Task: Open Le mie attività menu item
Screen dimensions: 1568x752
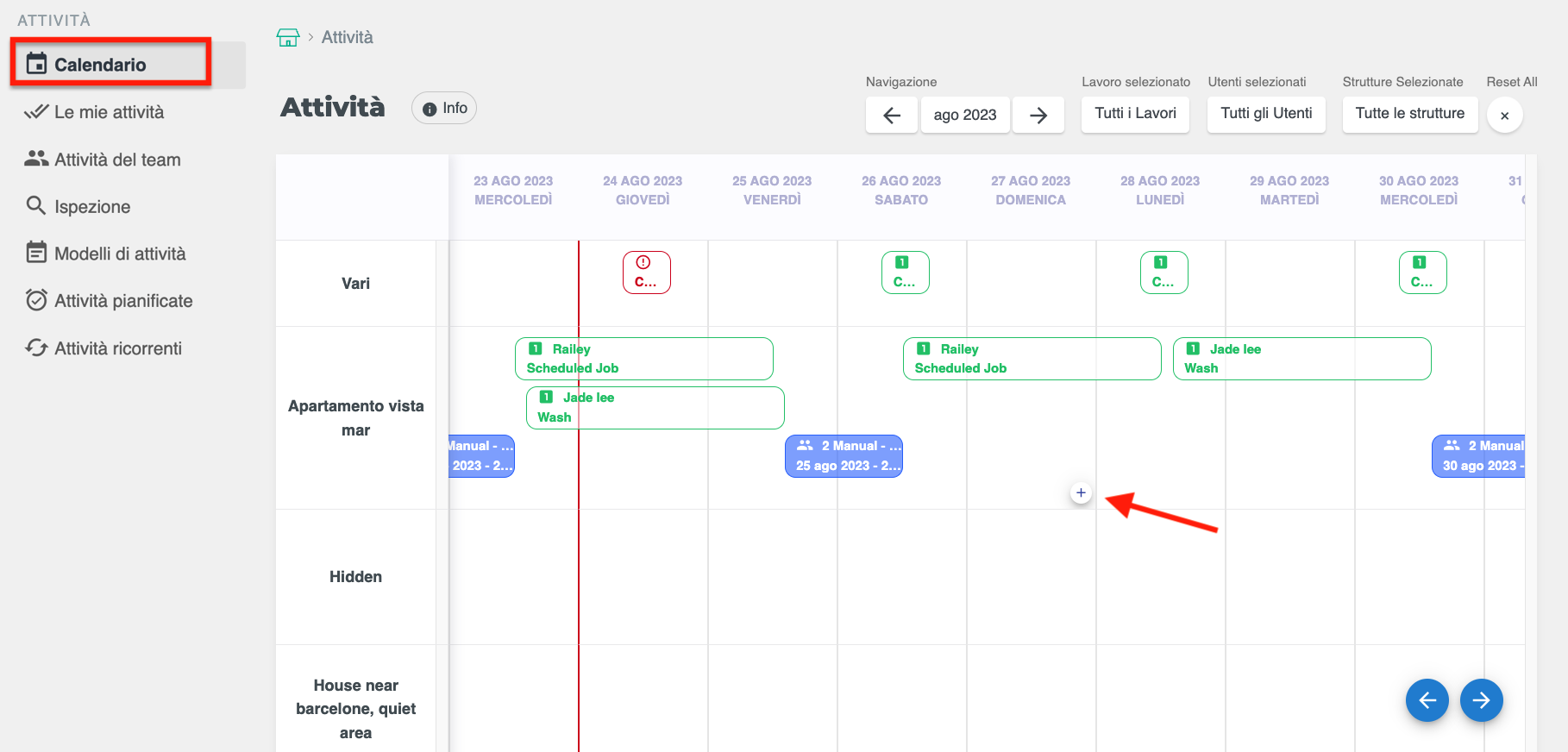Action: [109, 112]
